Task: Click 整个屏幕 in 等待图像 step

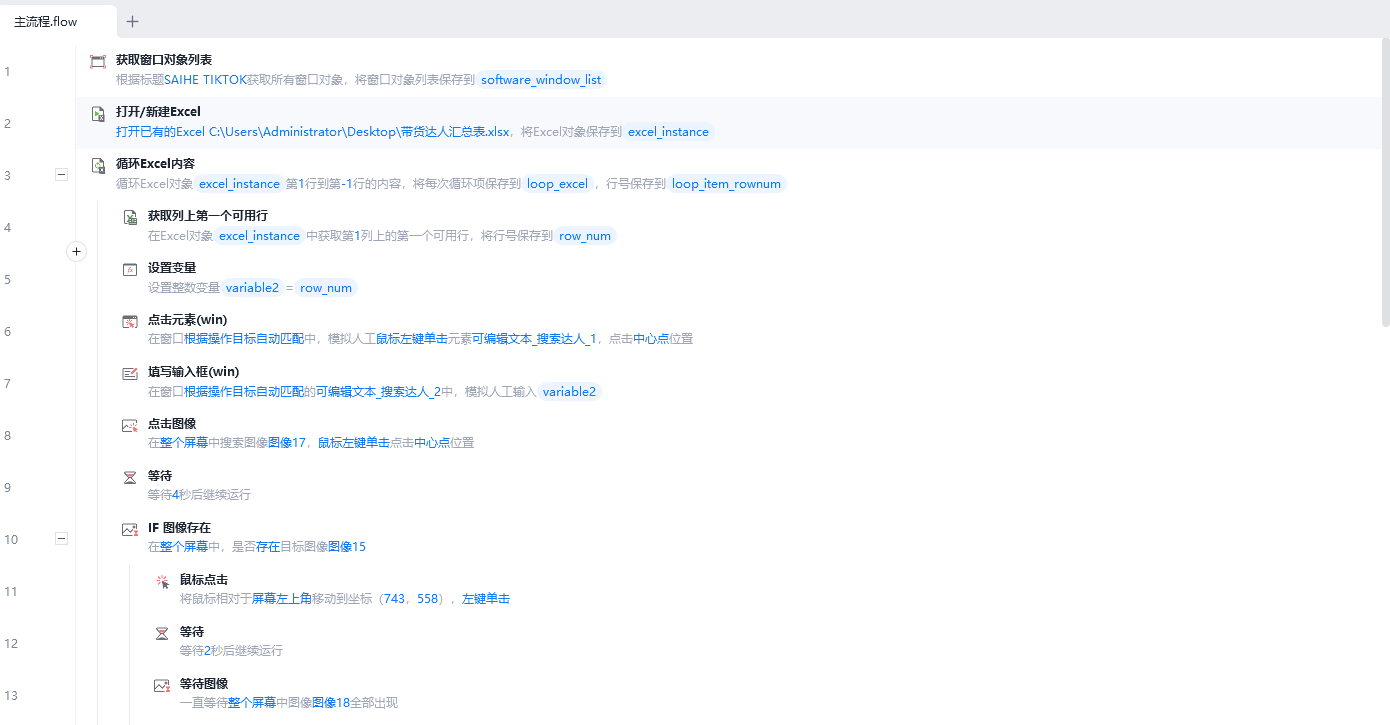Action: pos(252,703)
